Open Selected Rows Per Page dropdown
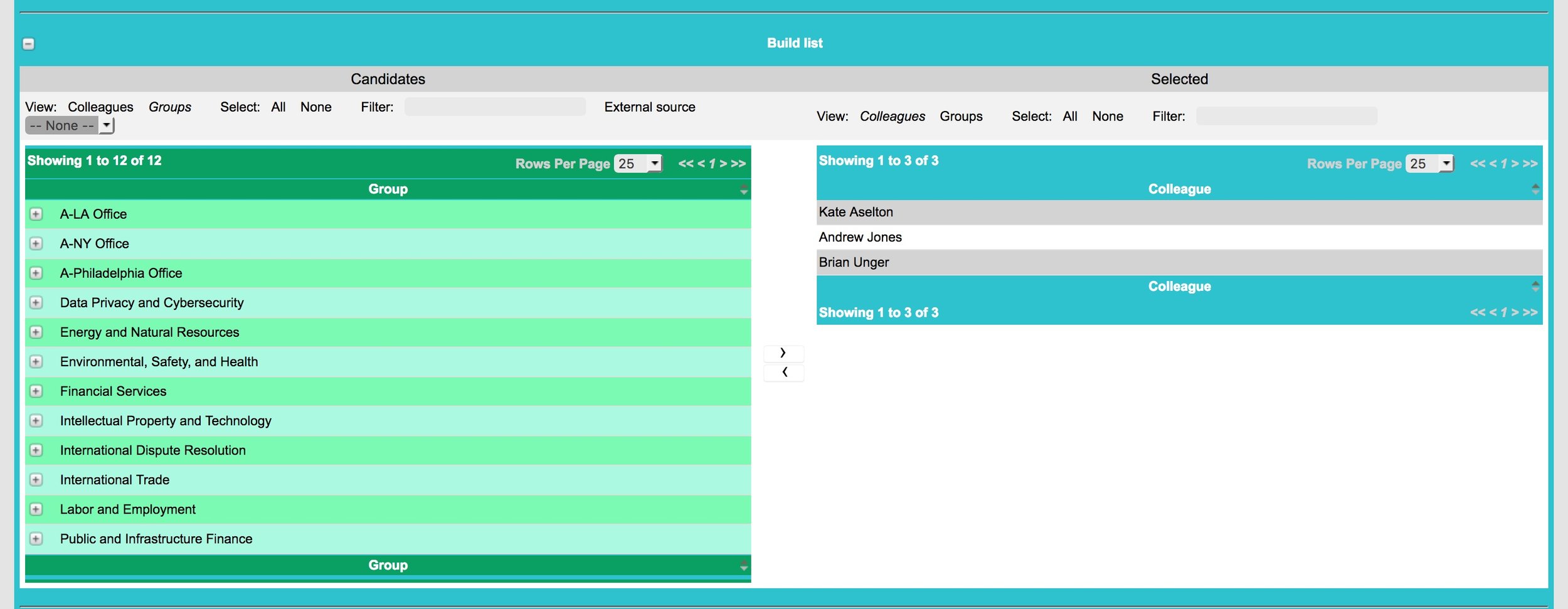Screen dimensions: 1568x609 [x=1429, y=164]
